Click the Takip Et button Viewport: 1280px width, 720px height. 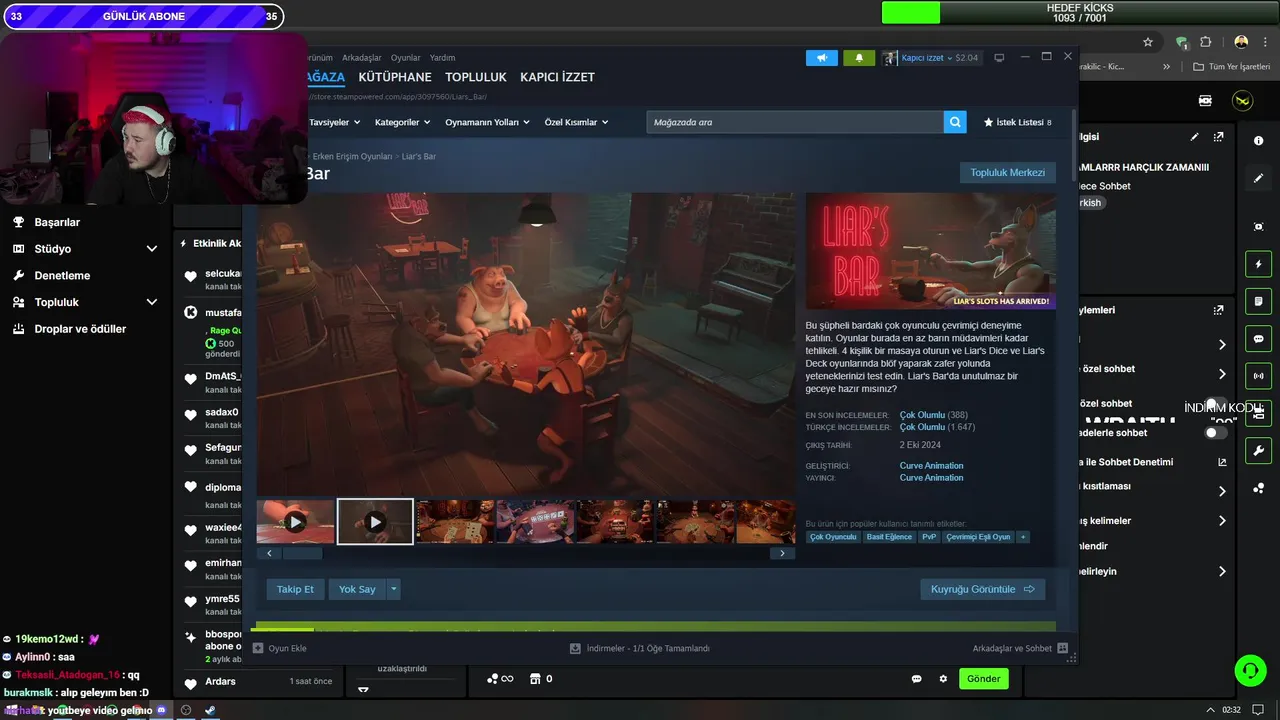pos(295,589)
